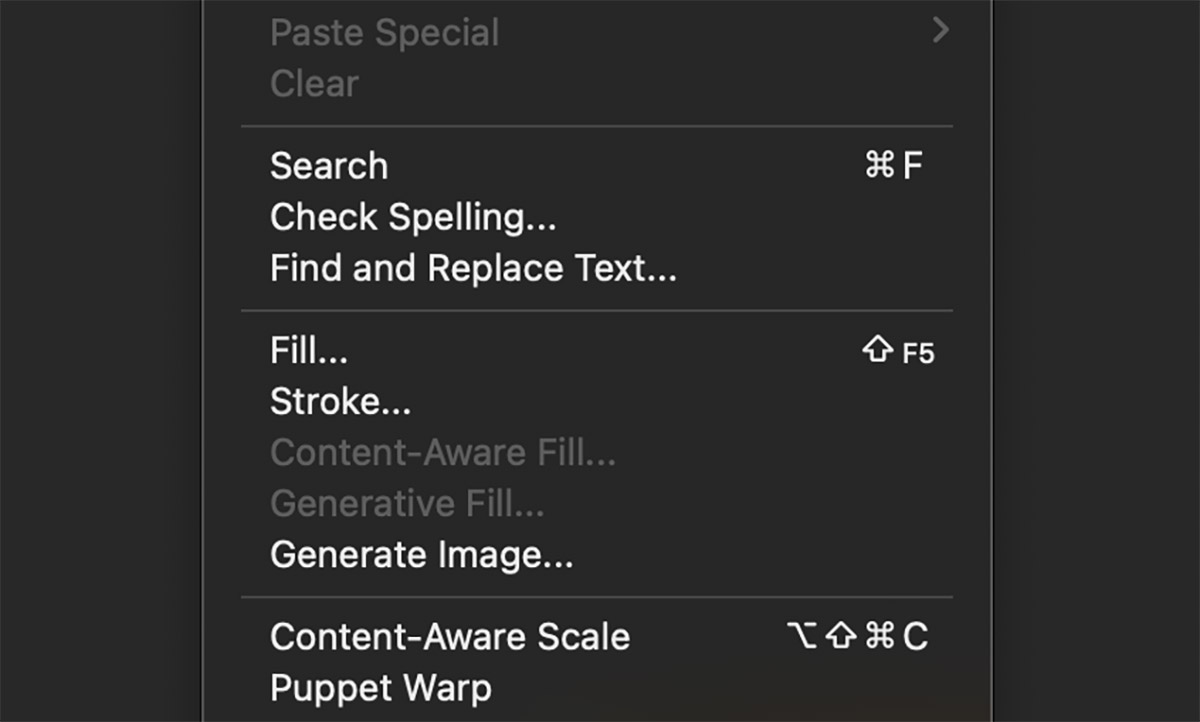
Task: Dismiss menu by clicking left dark area
Action: click(100, 360)
